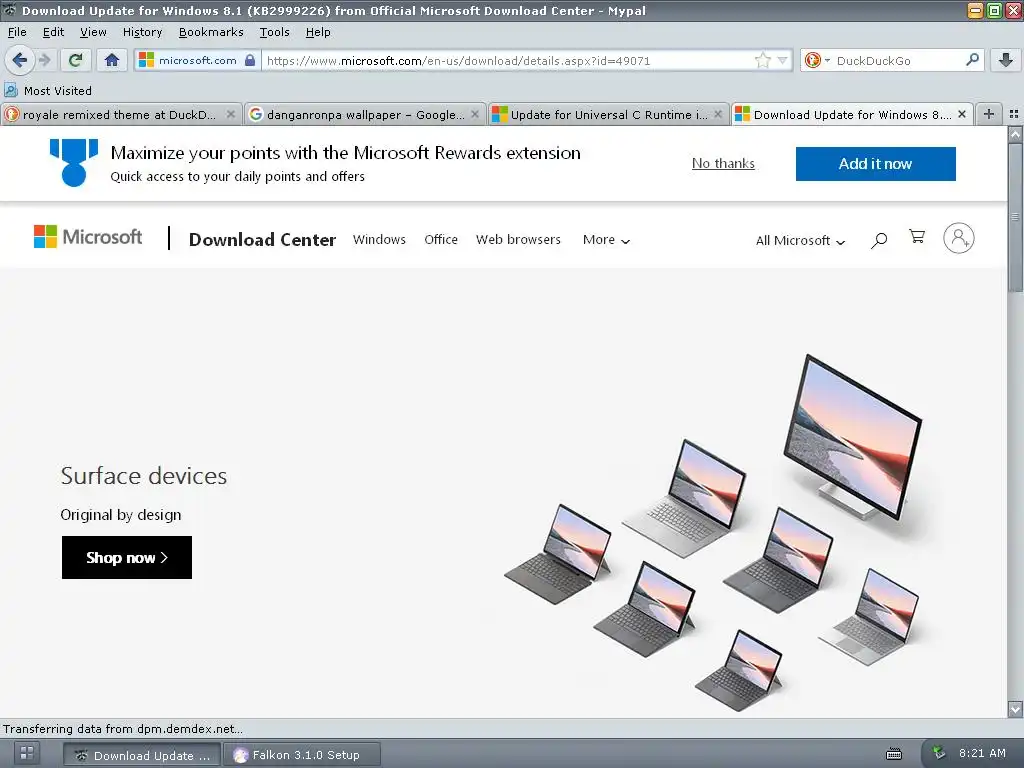Reload the current page

(75, 60)
